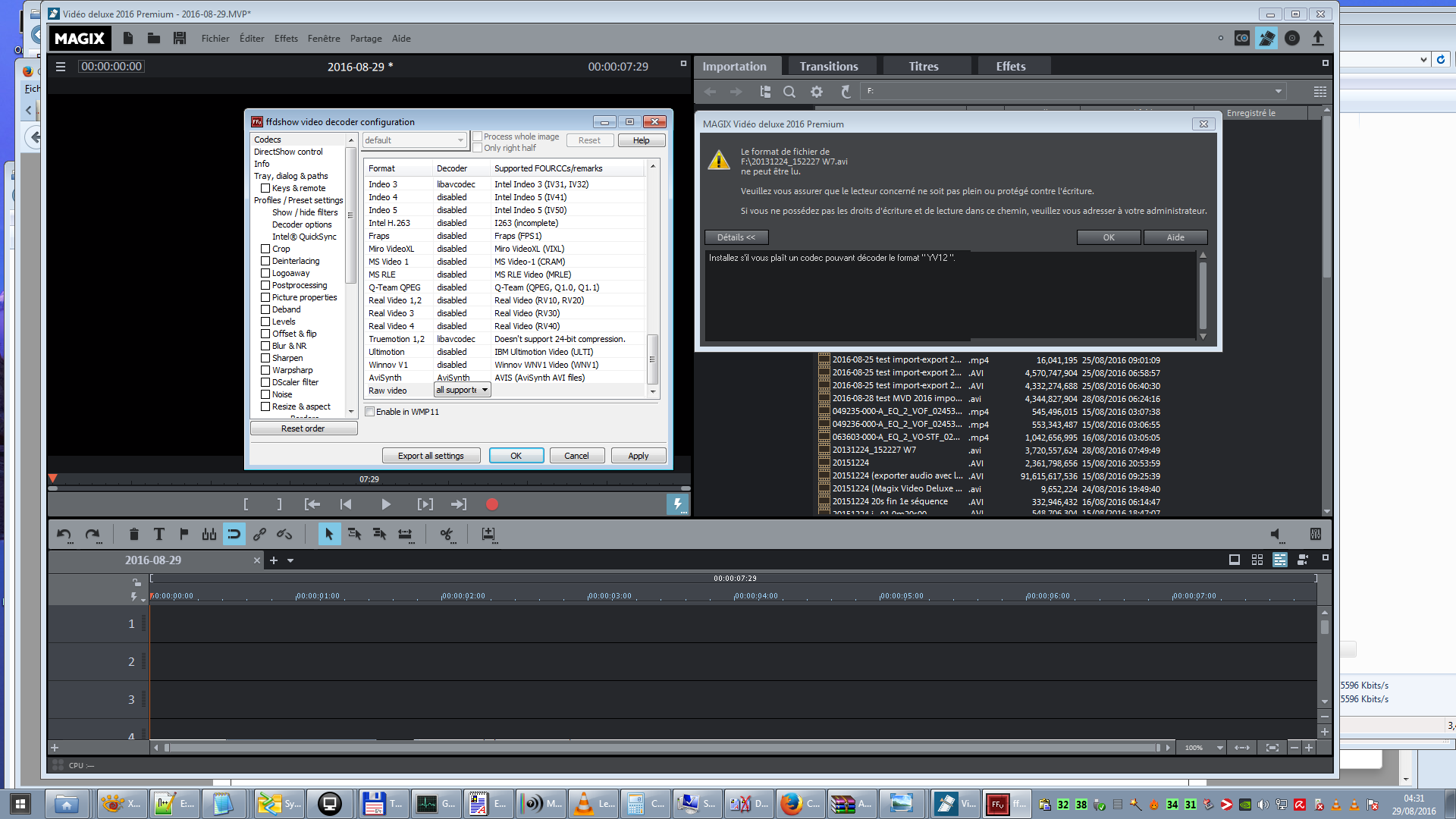1456x819 pixels.
Task: Switch to the Transitions tab
Action: pyautogui.click(x=829, y=67)
